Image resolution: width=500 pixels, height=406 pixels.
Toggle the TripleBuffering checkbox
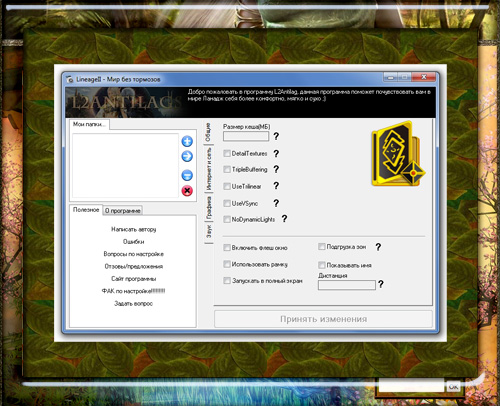tap(227, 169)
